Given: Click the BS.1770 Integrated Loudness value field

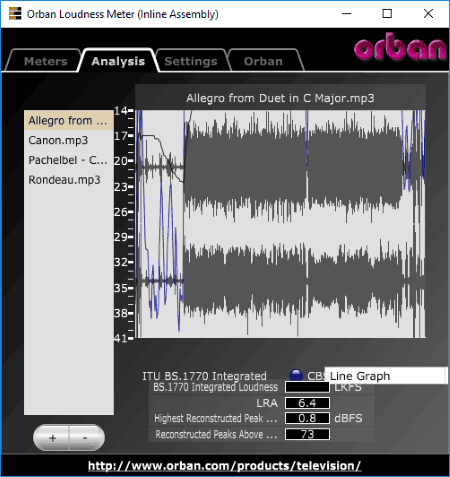Looking at the screenshot, I should click(x=307, y=387).
